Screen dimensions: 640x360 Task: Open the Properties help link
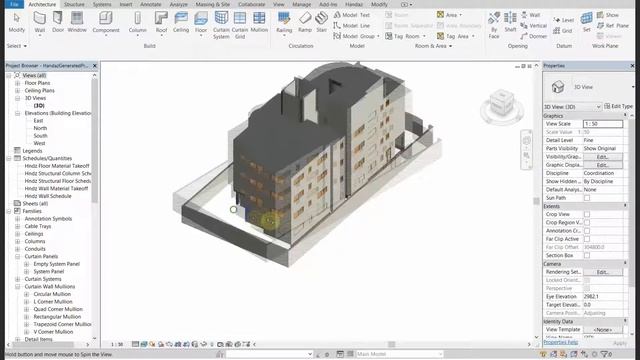point(560,342)
